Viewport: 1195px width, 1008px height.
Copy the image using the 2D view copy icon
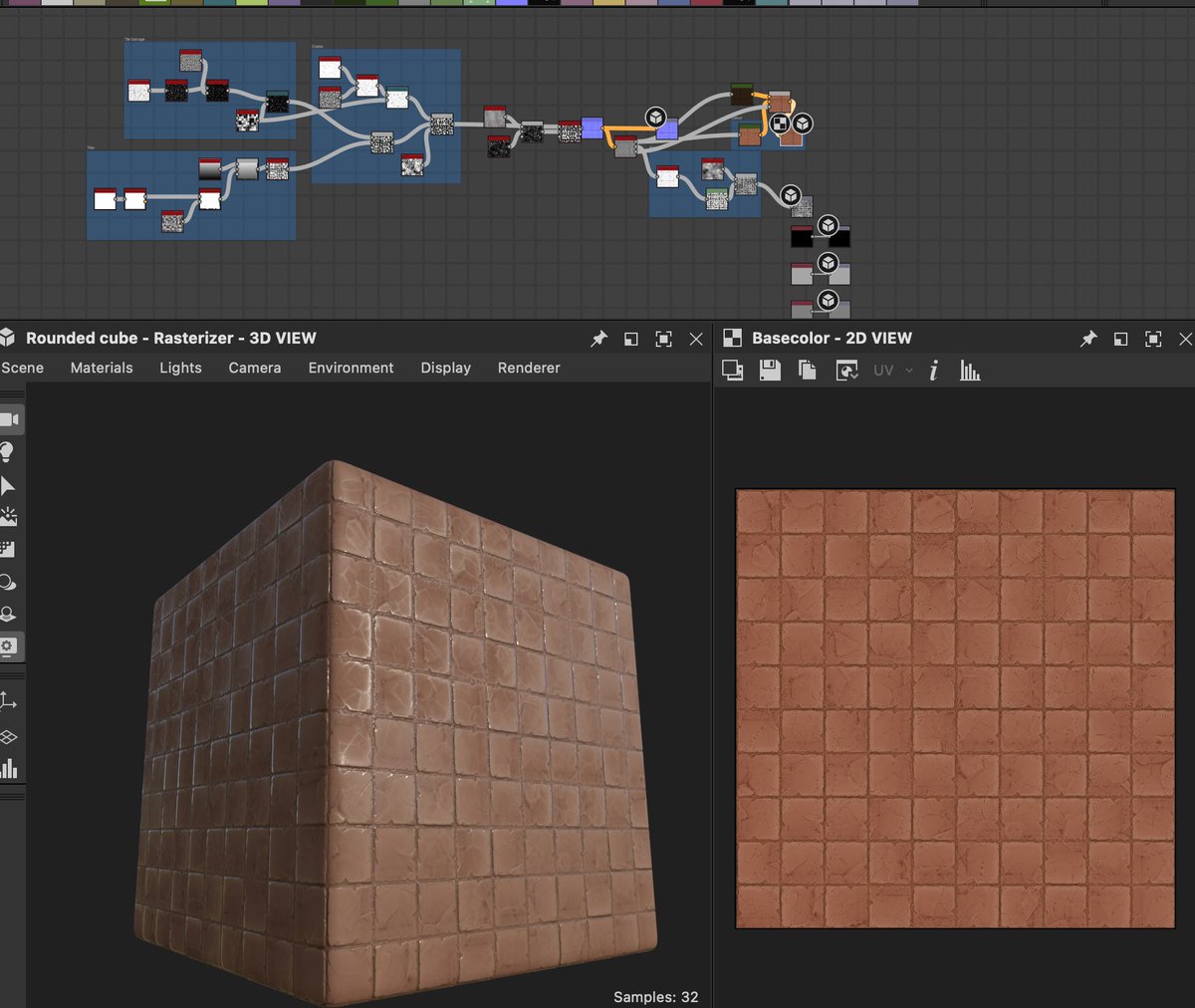(808, 371)
